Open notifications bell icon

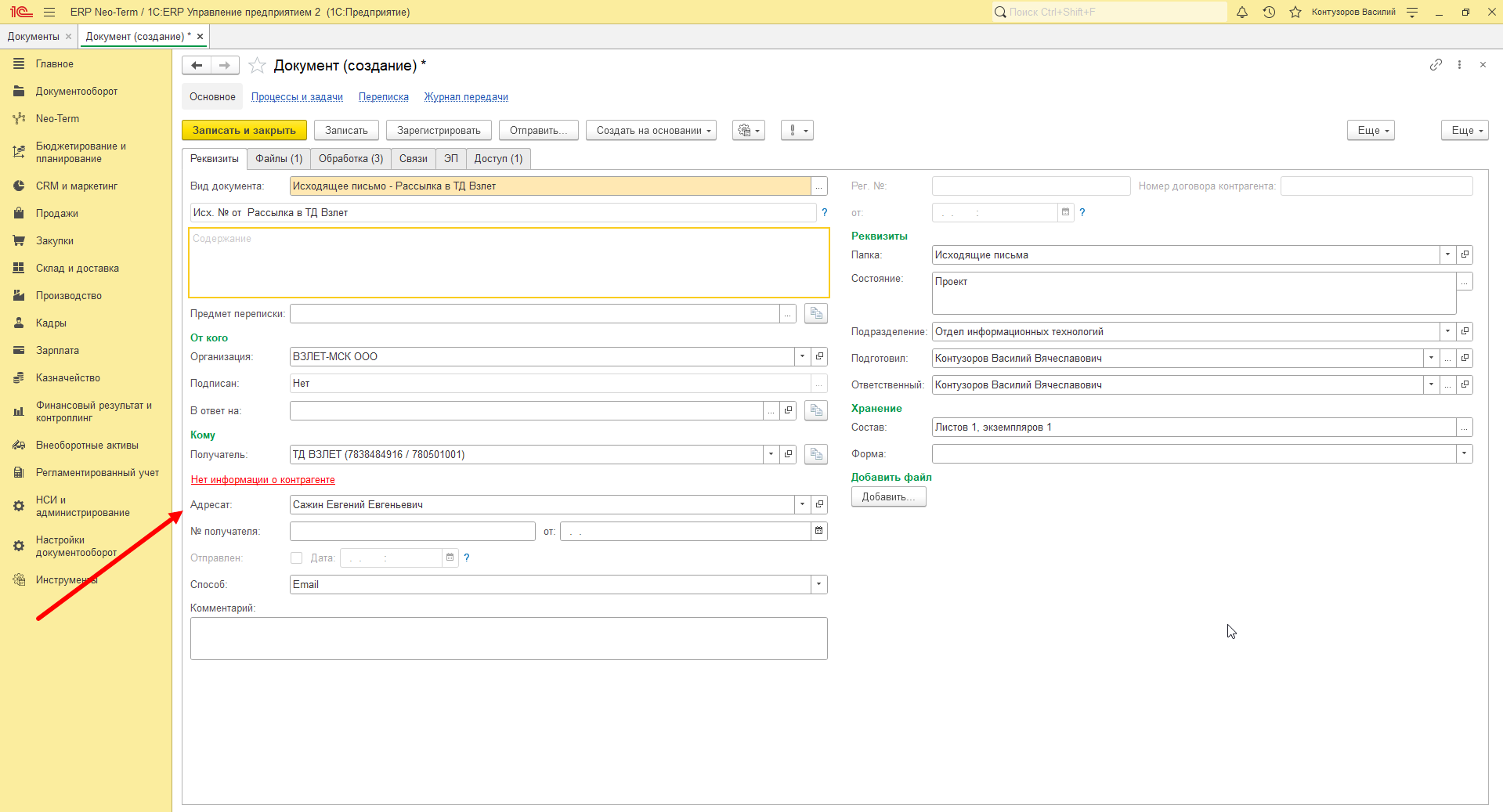1242,12
